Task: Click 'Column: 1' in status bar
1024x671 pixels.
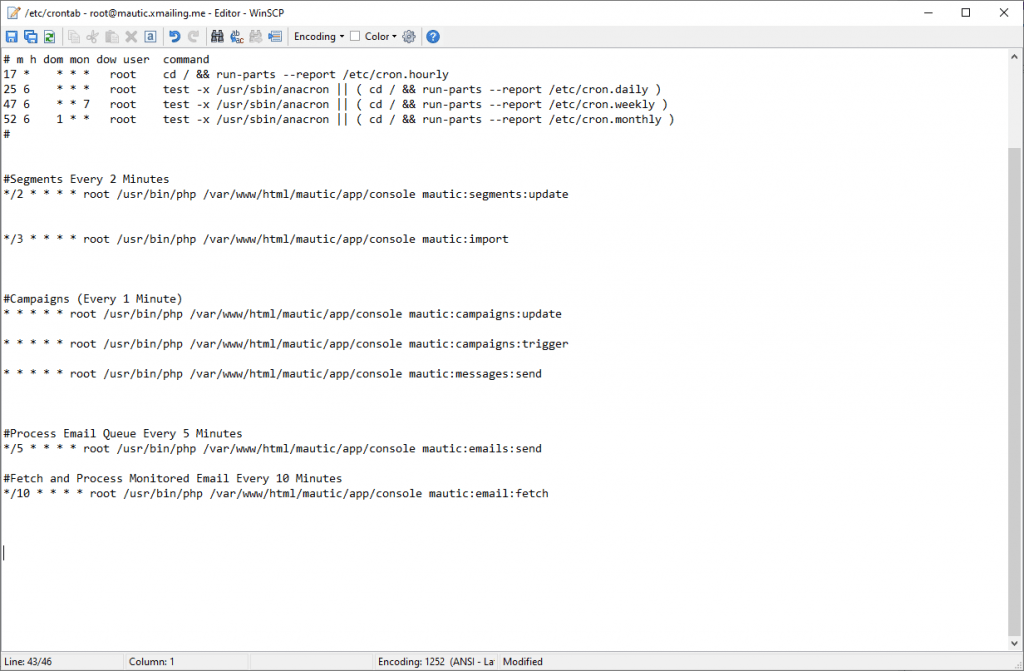Action: point(152,661)
